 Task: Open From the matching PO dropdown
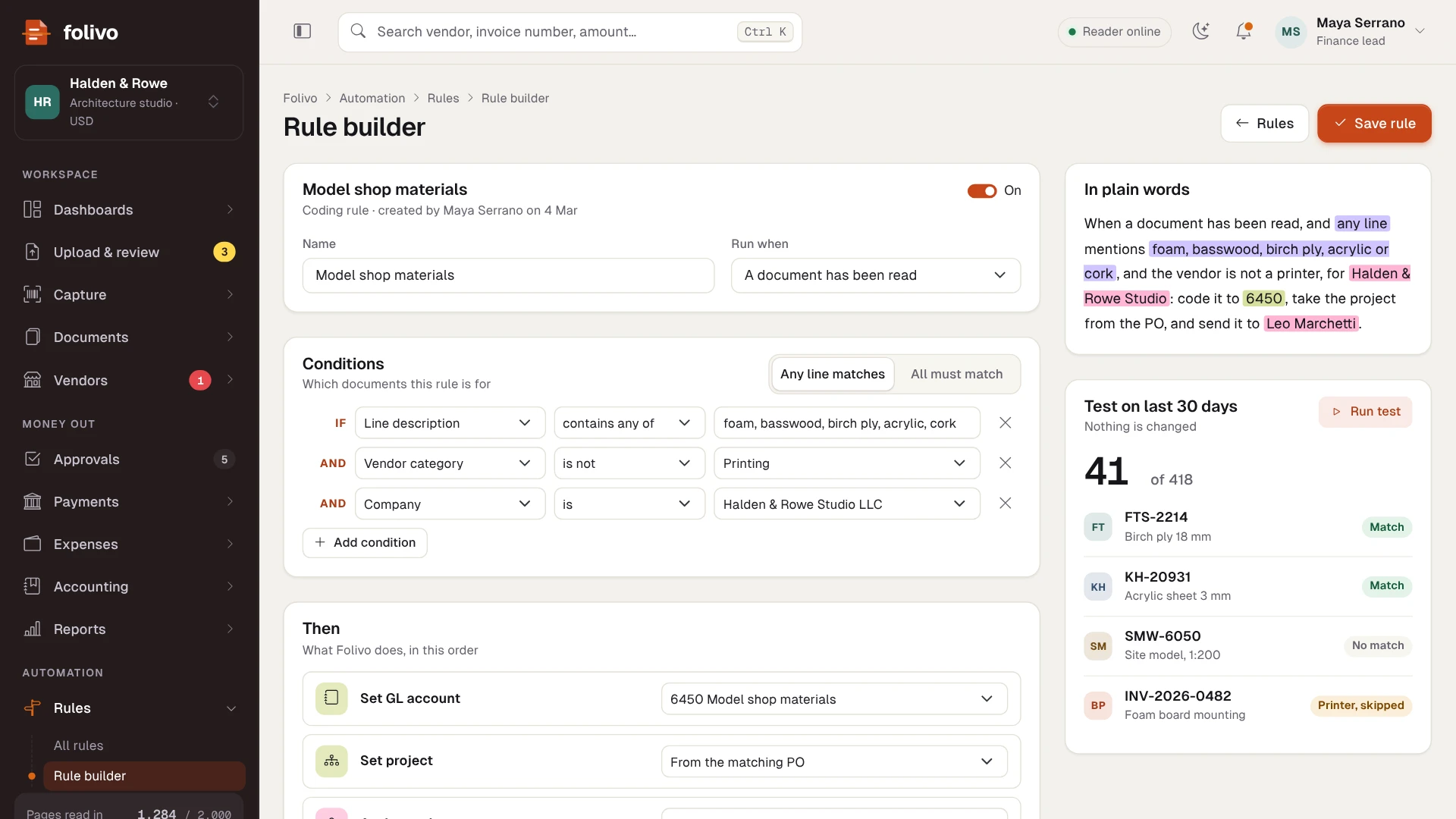pos(833,762)
